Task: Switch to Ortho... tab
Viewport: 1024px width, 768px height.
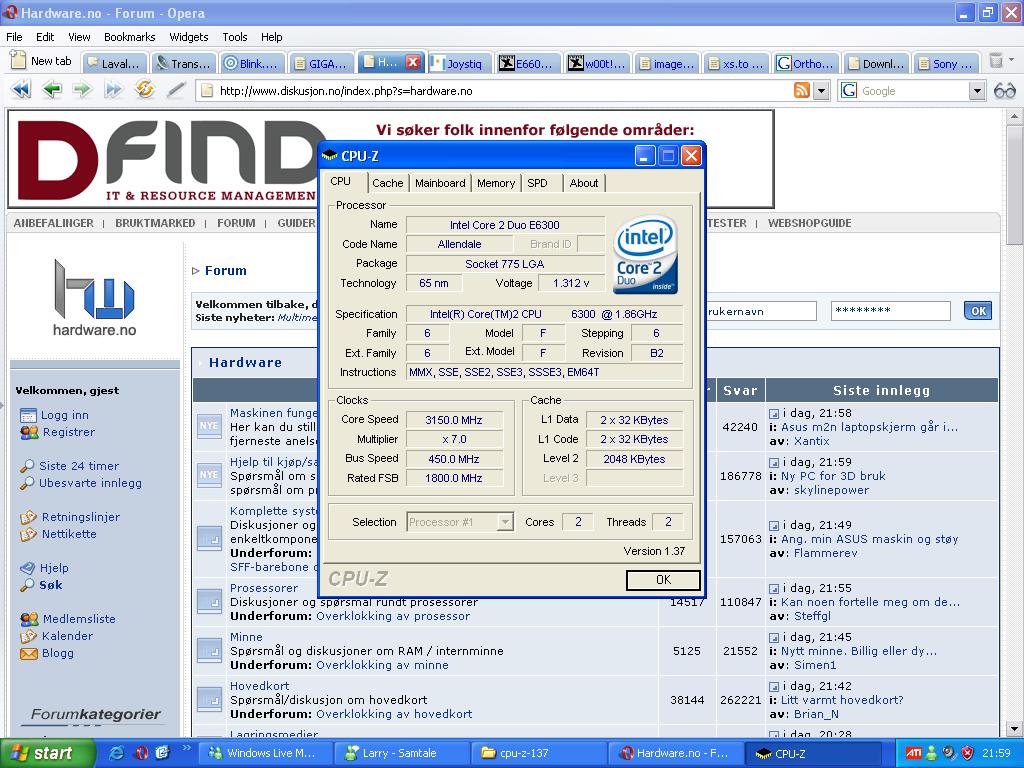Action: pyautogui.click(x=807, y=63)
